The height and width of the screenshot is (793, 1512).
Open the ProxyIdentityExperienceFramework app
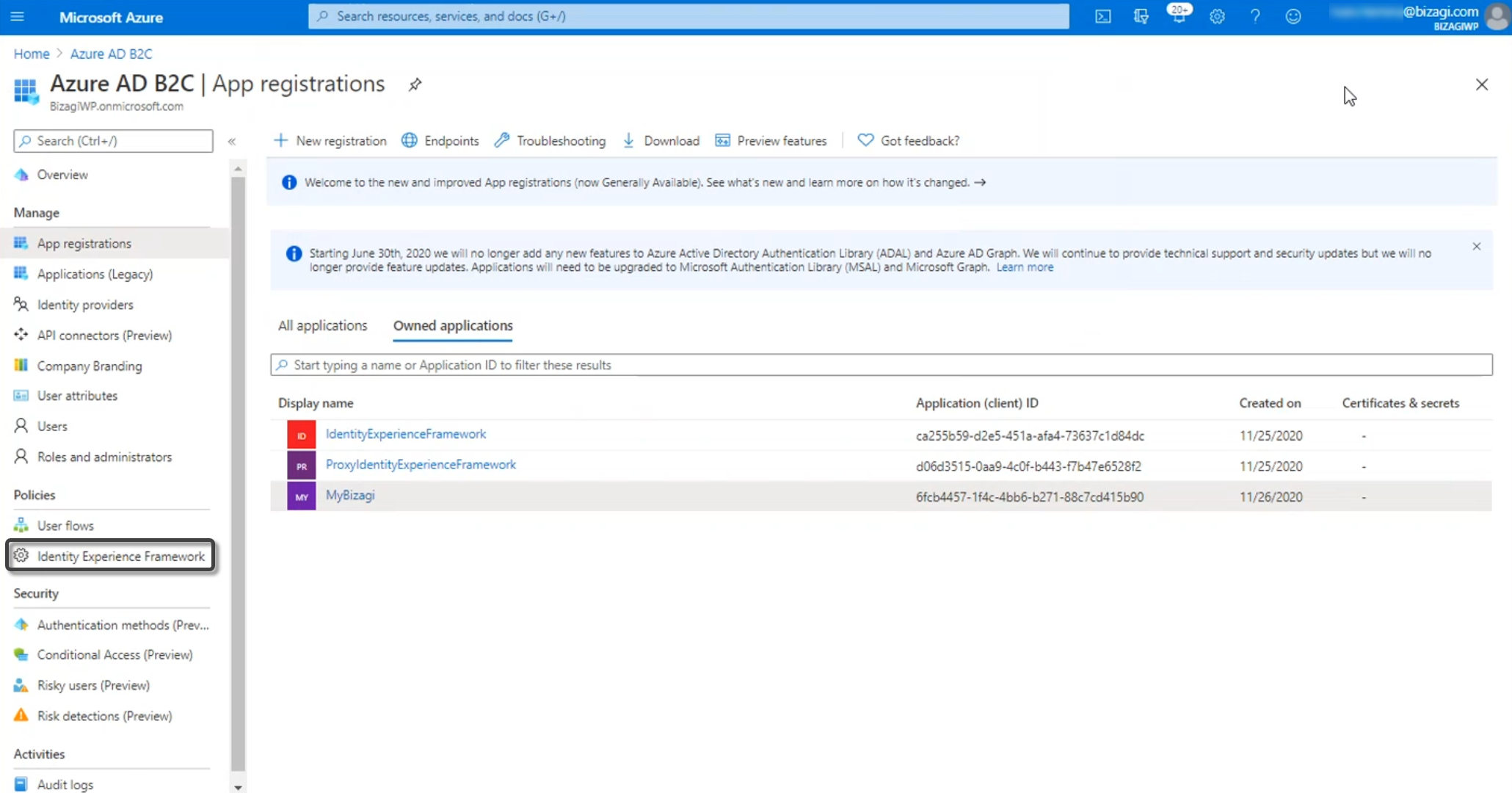pyautogui.click(x=421, y=465)
